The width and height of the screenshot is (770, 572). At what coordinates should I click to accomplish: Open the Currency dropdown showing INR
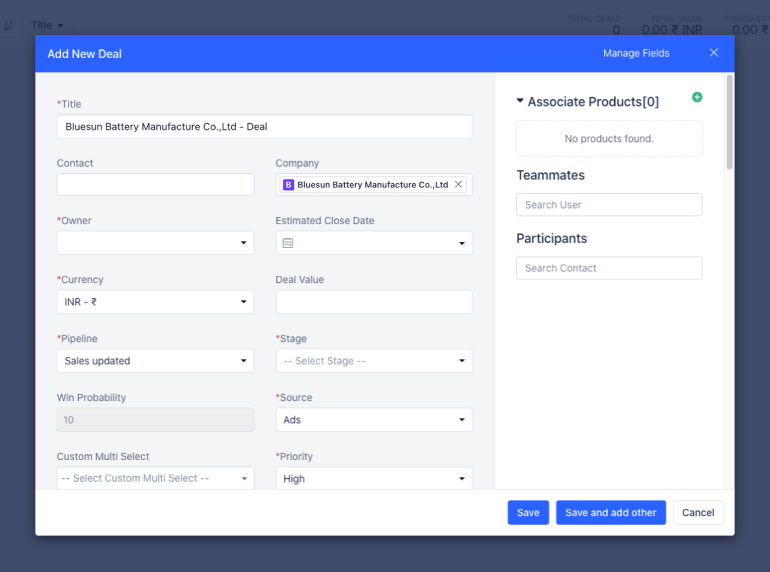155,302
